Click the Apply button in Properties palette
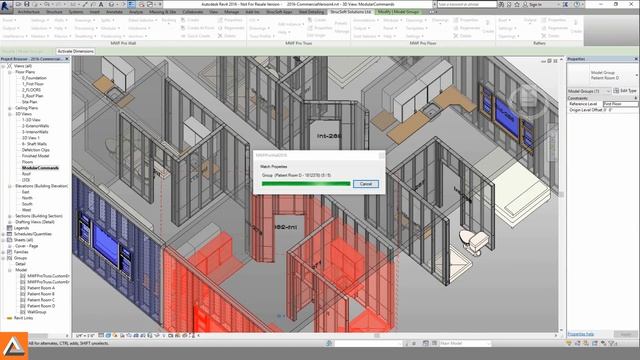The height and width of the screenshot is (360, 640). click(x=626, y=334)
